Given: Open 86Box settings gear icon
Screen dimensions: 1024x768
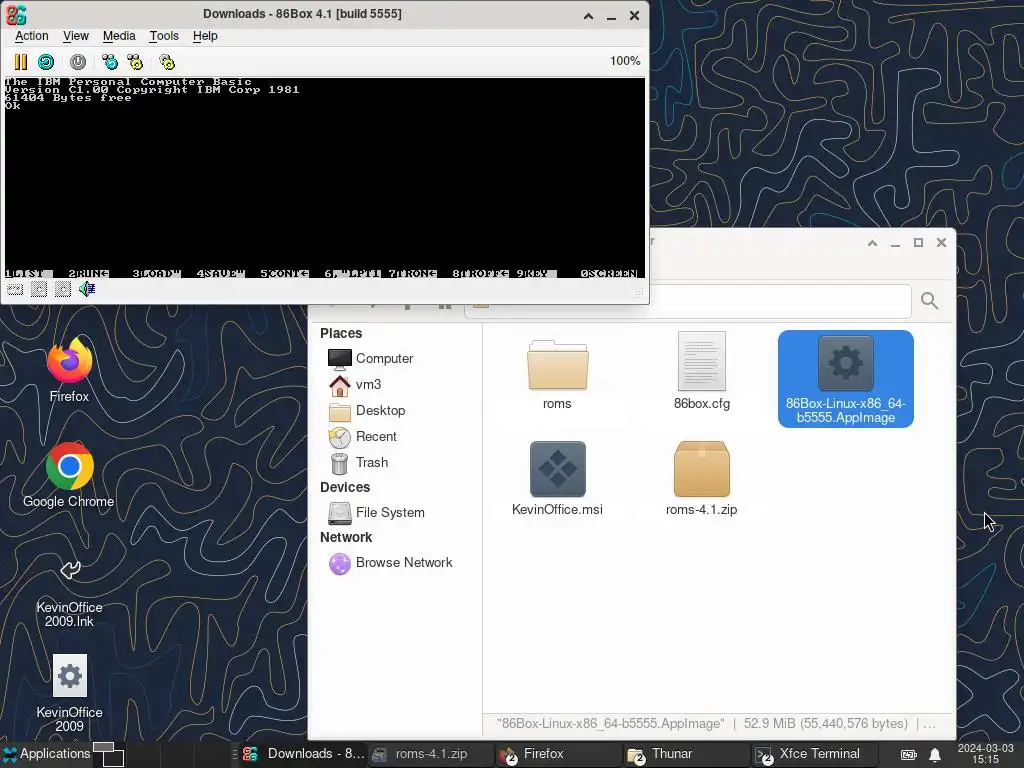Looking at the screenshot, I should pyautogui.click(x=167, y=62).
